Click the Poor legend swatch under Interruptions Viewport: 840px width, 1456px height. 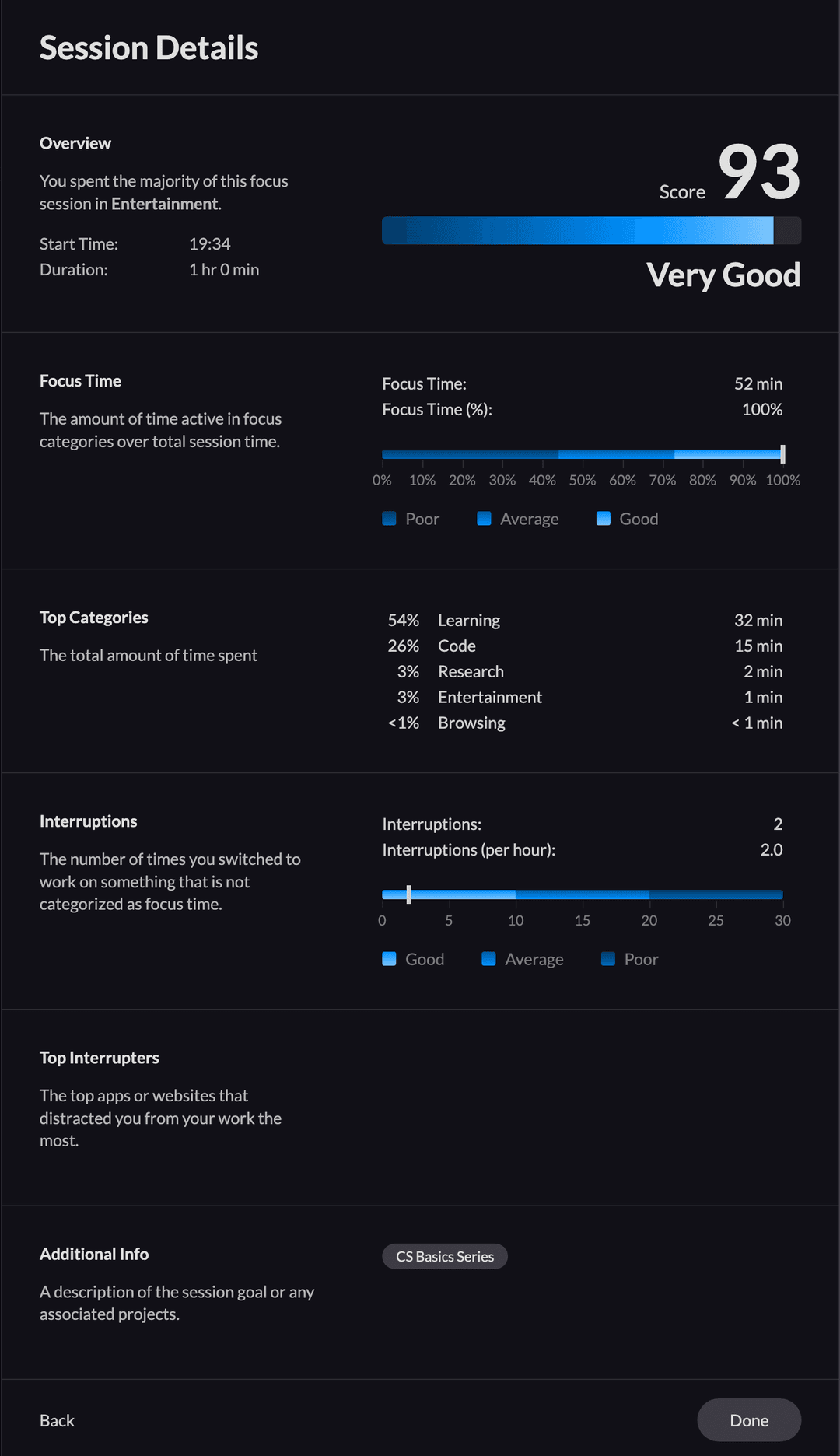608,959
